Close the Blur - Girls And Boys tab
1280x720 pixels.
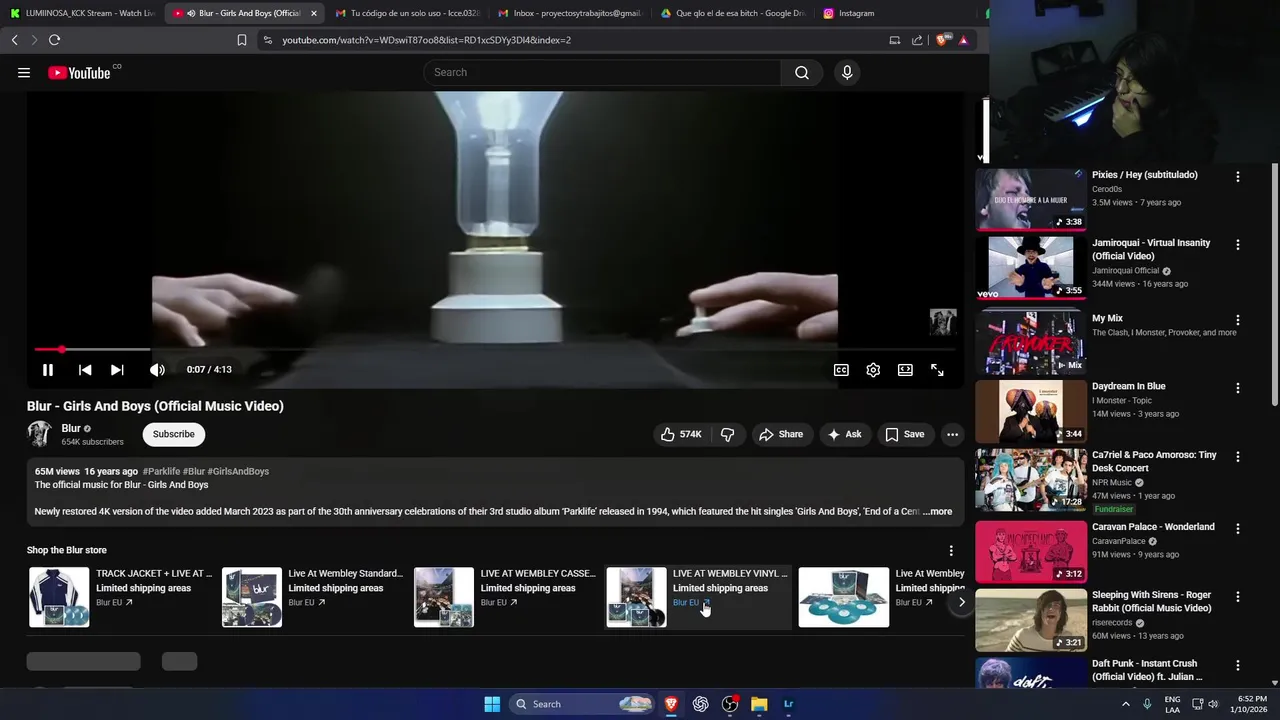pyautogui.click(x=314, y=13)
